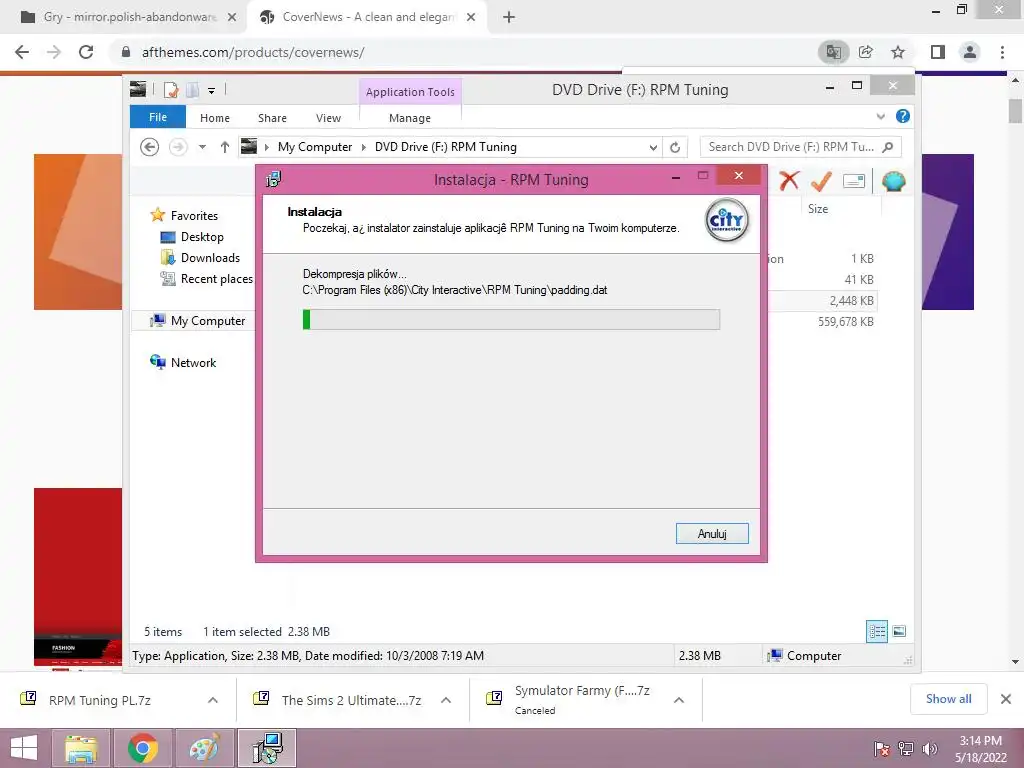Go forward in File Explorer
This screenshot has width=1024, height=768.
pos(178,147)
